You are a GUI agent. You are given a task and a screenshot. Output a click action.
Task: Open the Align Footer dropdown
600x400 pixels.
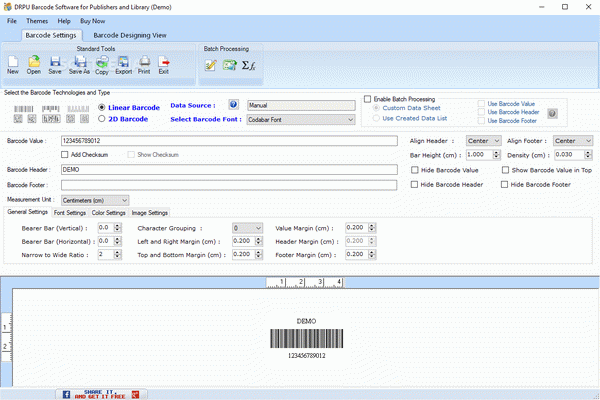click(x=573, y=141)
